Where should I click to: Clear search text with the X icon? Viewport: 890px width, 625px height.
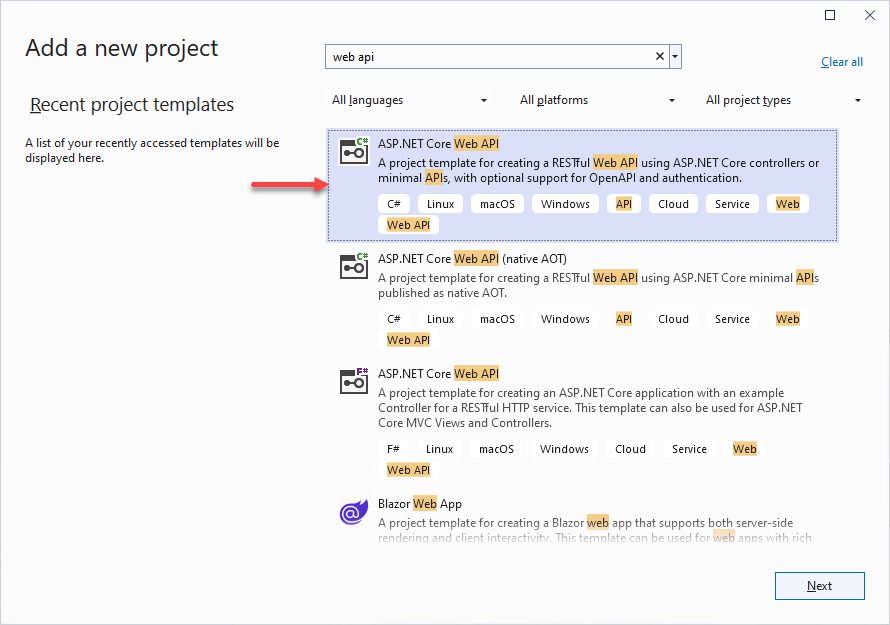pyautogui.click(x=660, y=57)
